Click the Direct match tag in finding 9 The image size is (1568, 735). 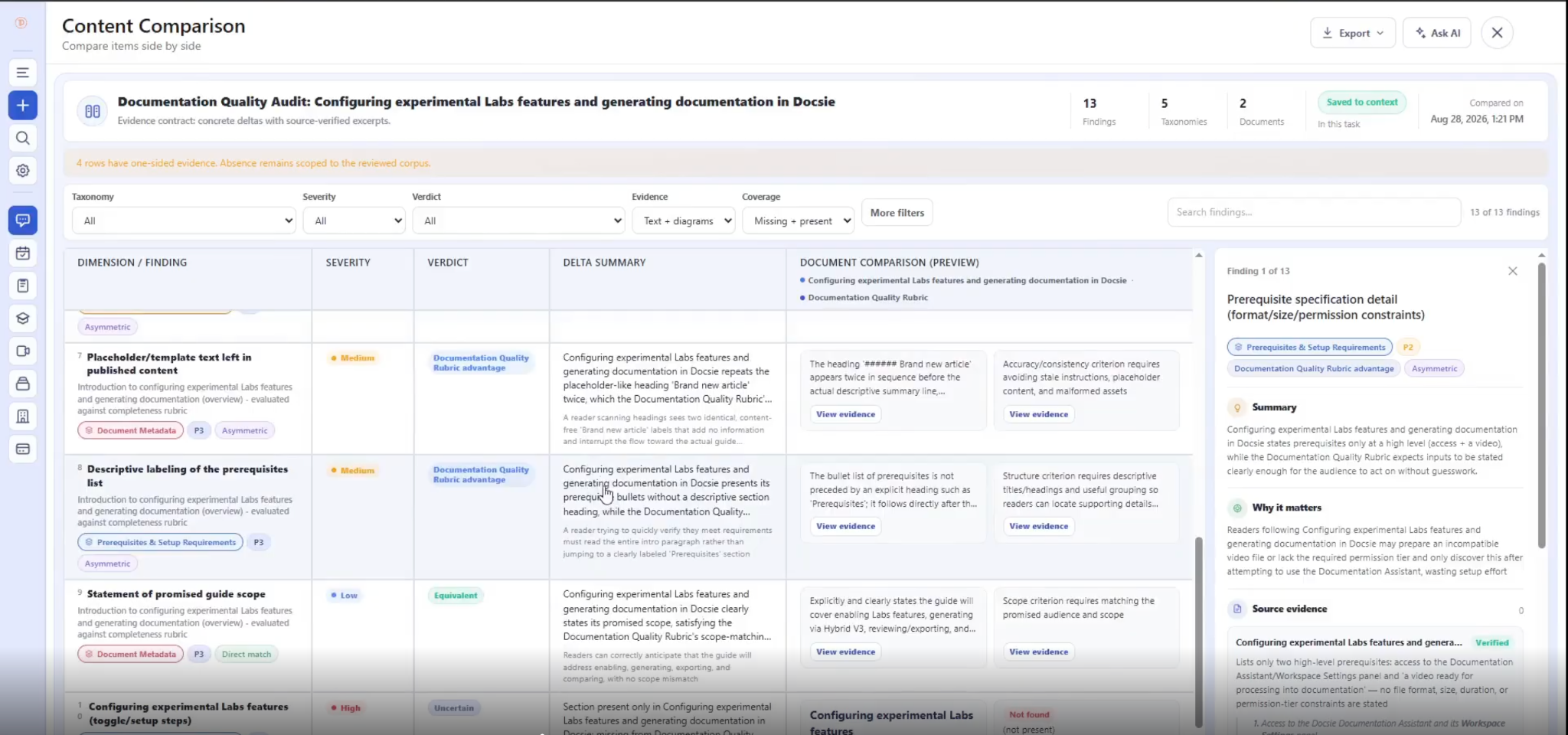point(247,655)
